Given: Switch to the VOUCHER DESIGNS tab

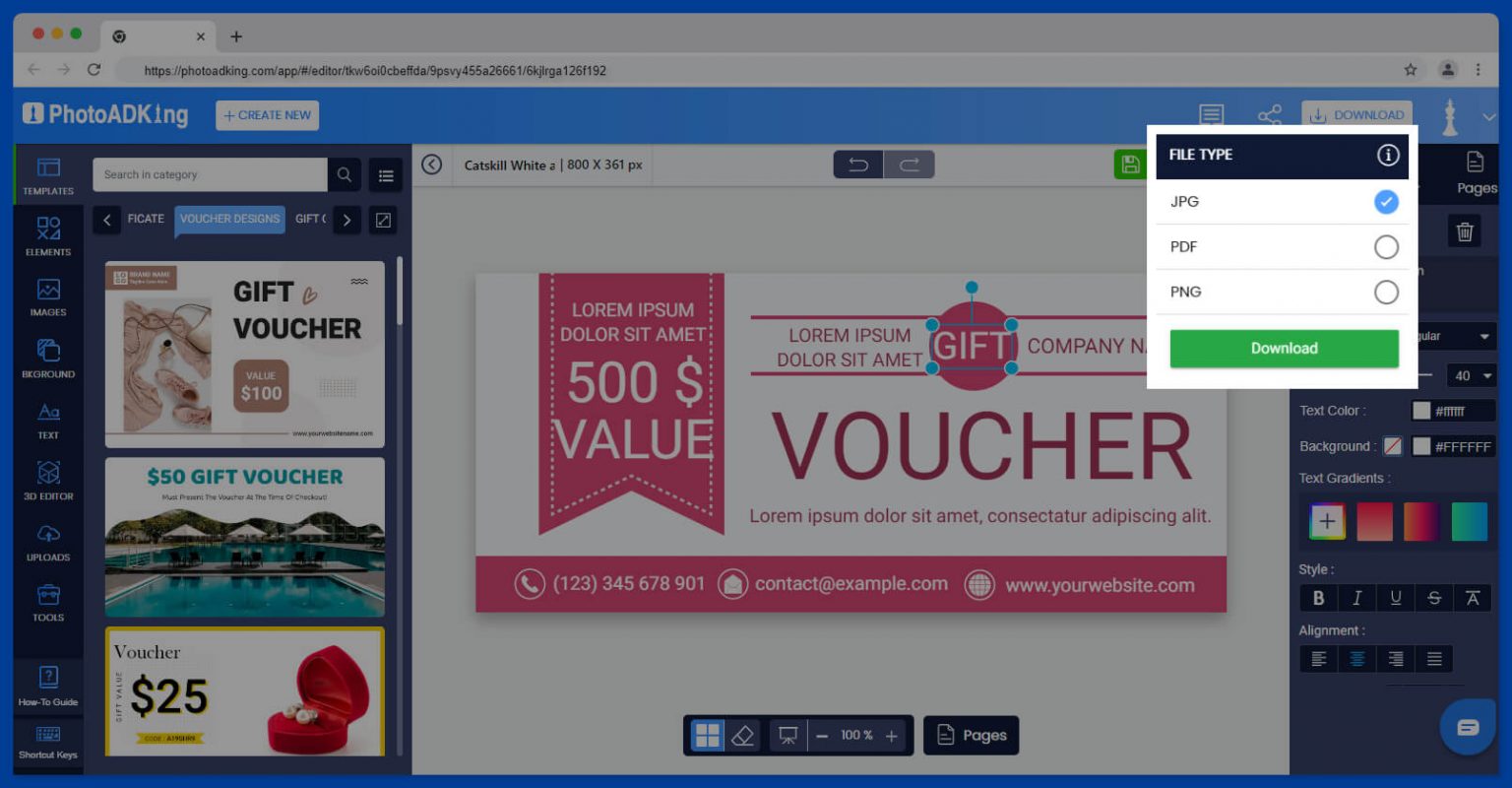Looking at the screenshot, I should tap(229, 220).
